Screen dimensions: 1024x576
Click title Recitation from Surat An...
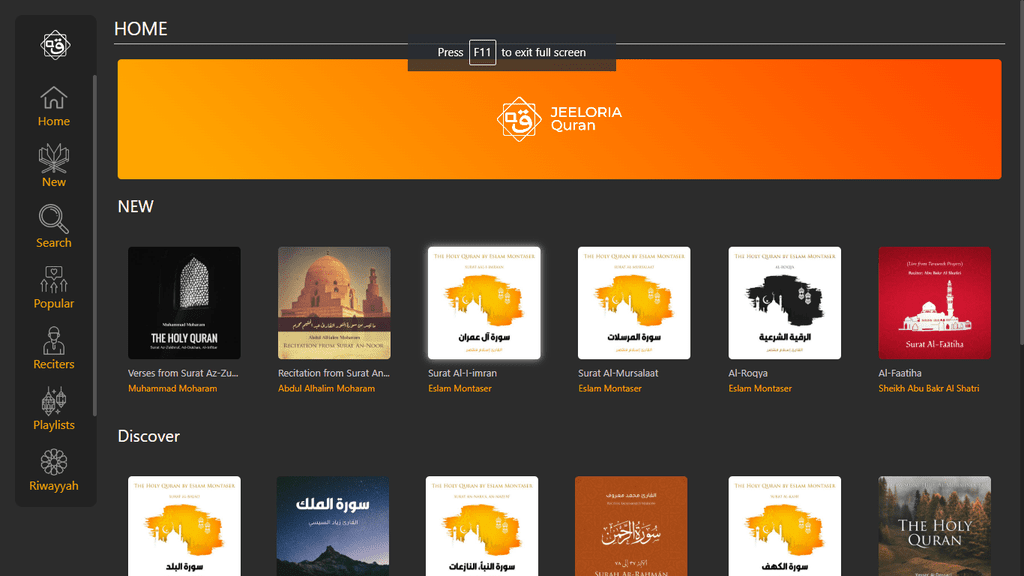(x=334, y=374)
